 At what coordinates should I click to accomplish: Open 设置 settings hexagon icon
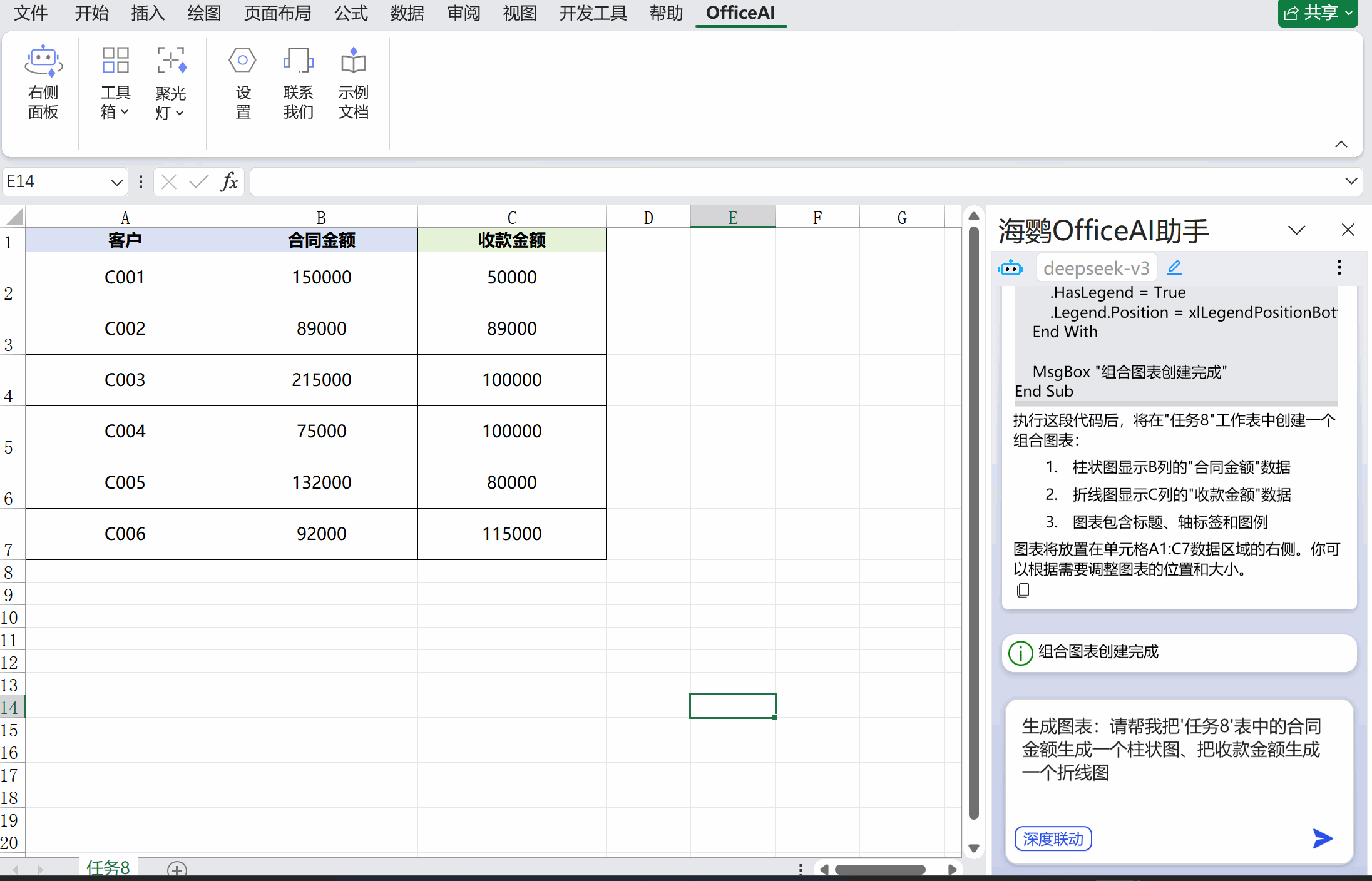click(x=242, y=61)
